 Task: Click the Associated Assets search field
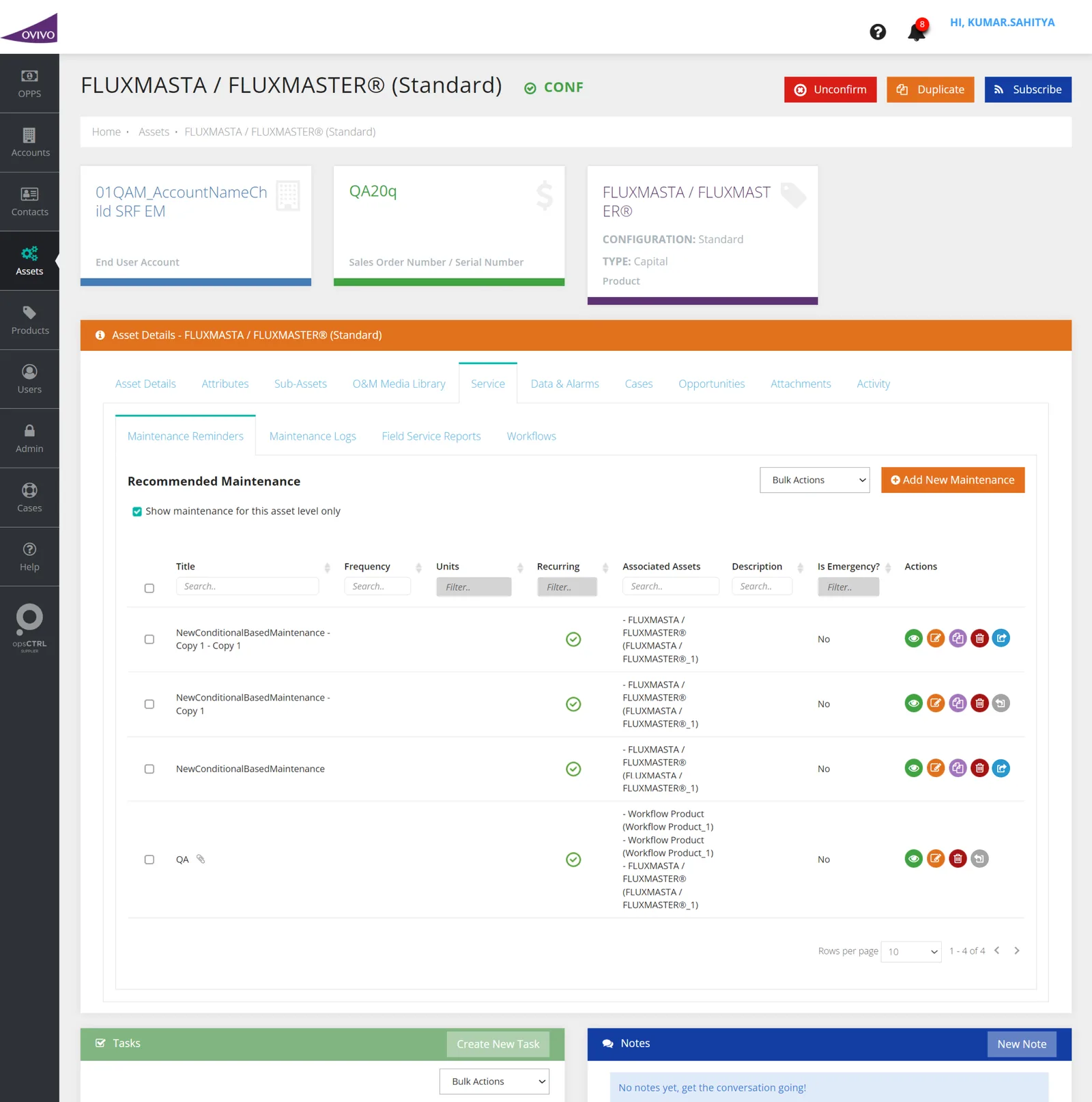(x=671, y=586)
